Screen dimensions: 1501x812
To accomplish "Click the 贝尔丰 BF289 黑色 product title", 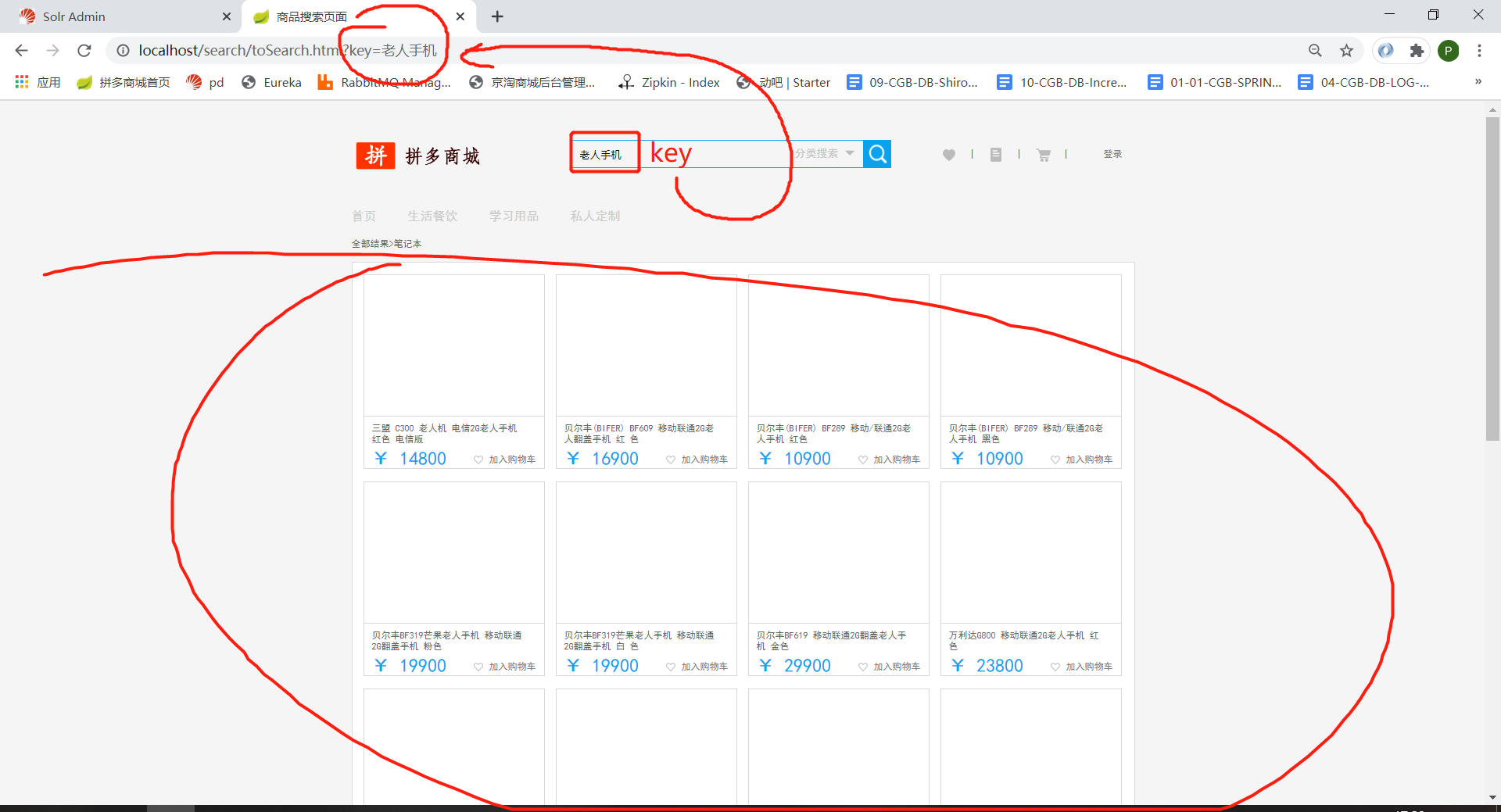I will tap(1026, 434).
